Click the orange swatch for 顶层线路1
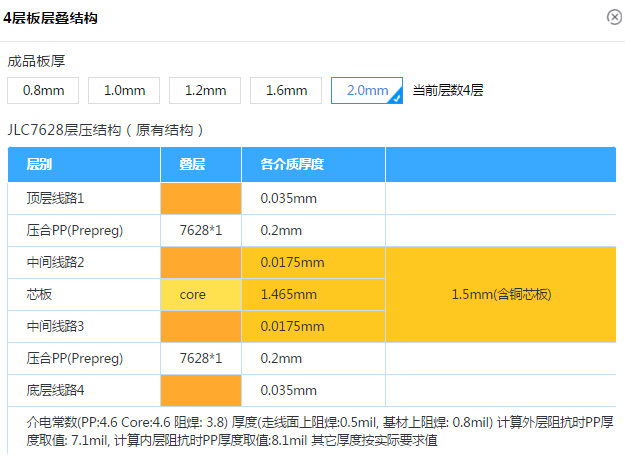This screenshot has width=625, height=467. pyautogui.click(x=201, y=198)
